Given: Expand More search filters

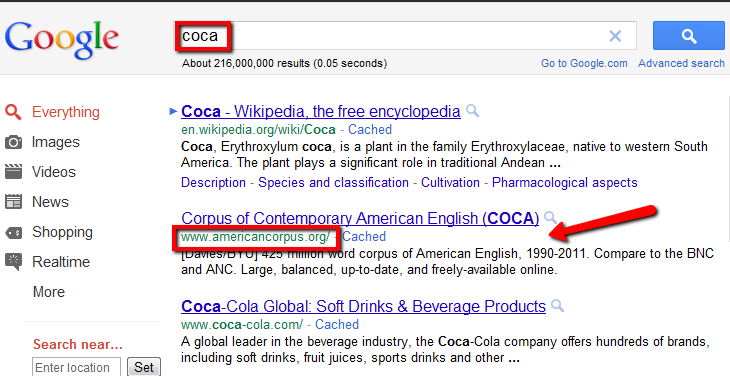Looking at the screenshot, I should point(48,292).
